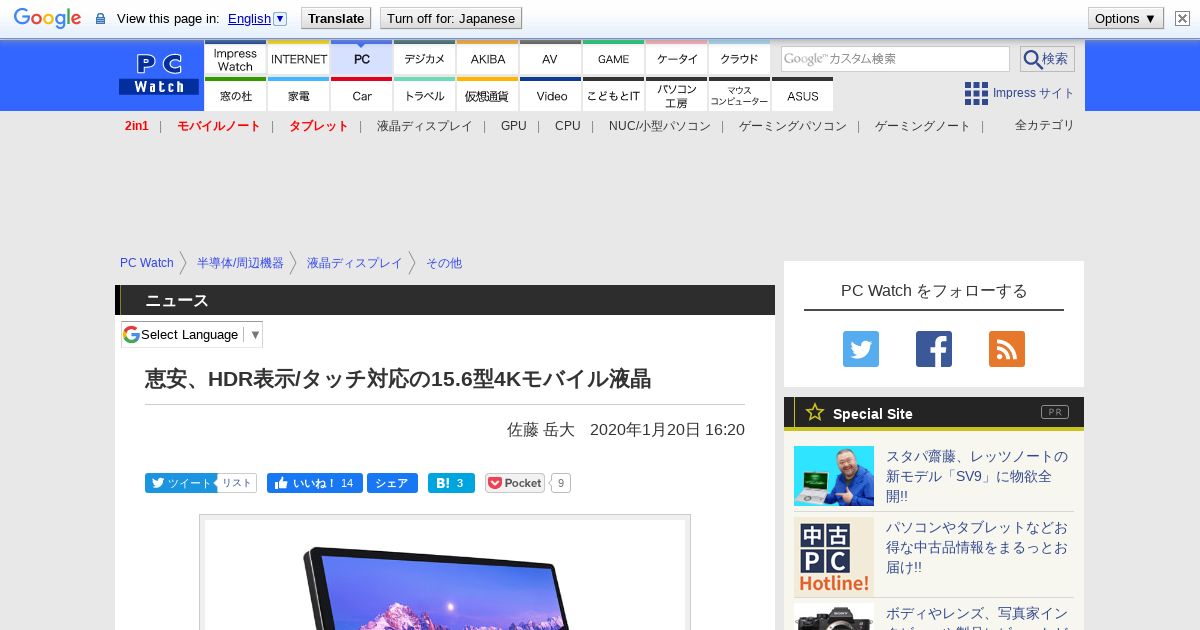Click the Facebook シェア button

coord(392,483)
